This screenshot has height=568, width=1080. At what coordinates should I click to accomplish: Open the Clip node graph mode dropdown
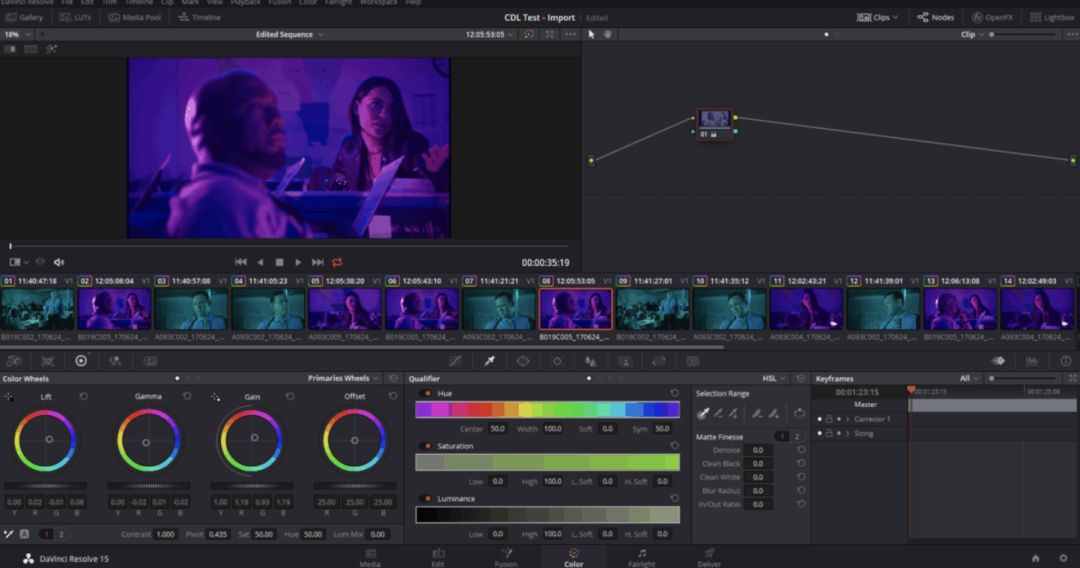point(972,34)
